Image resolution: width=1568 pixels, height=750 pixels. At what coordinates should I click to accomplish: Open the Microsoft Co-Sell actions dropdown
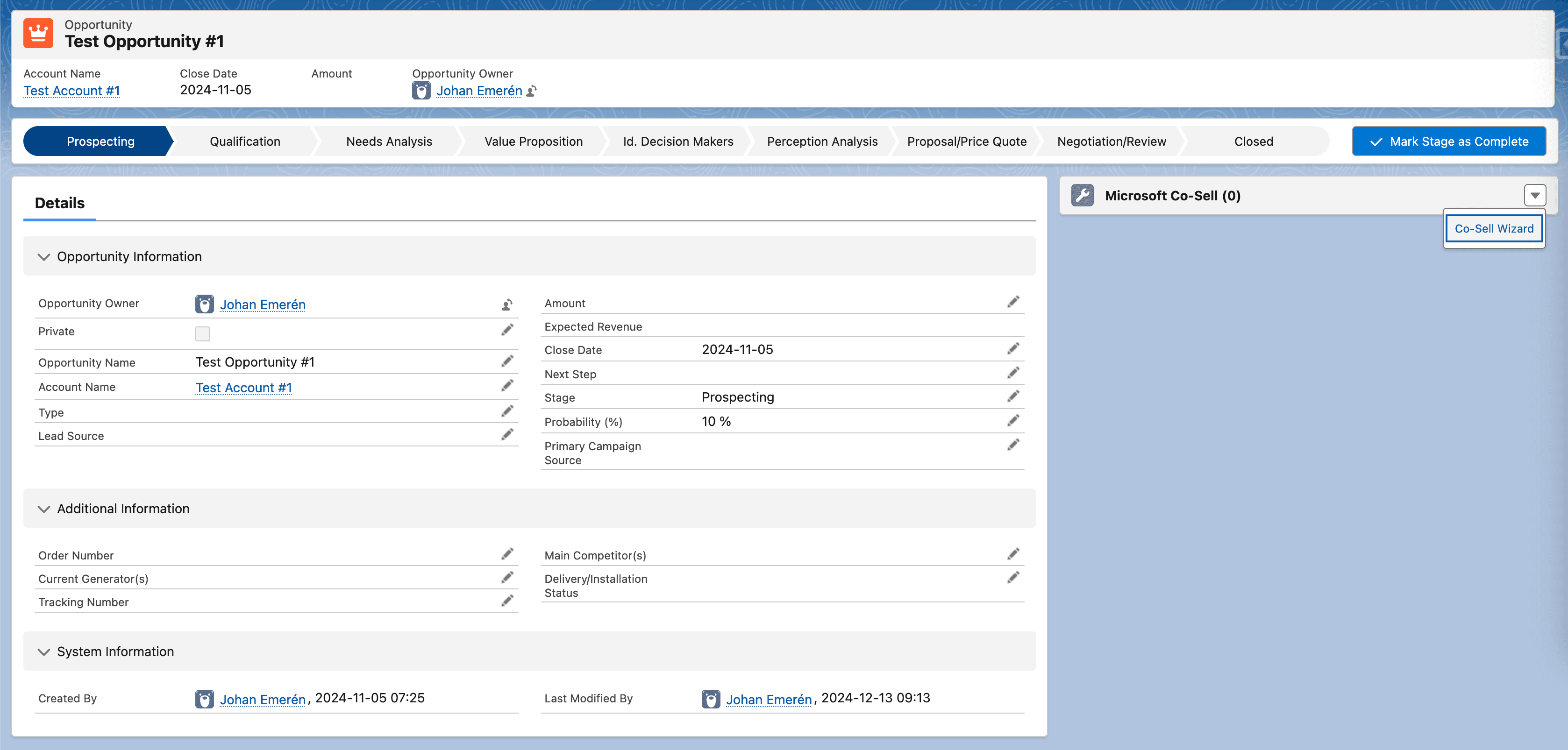point(1534,195)
